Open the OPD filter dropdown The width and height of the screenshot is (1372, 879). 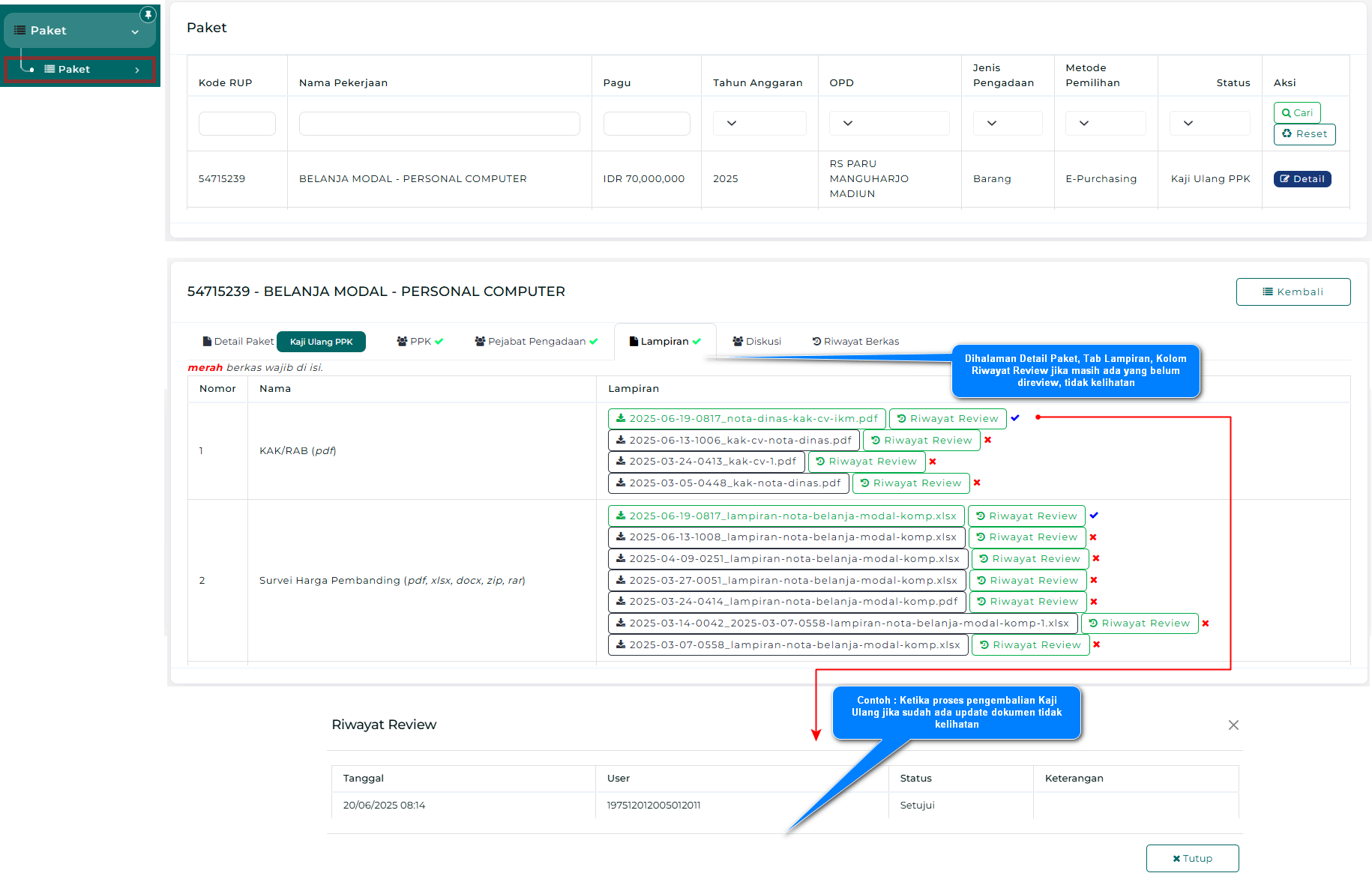(x=888, y=123)
